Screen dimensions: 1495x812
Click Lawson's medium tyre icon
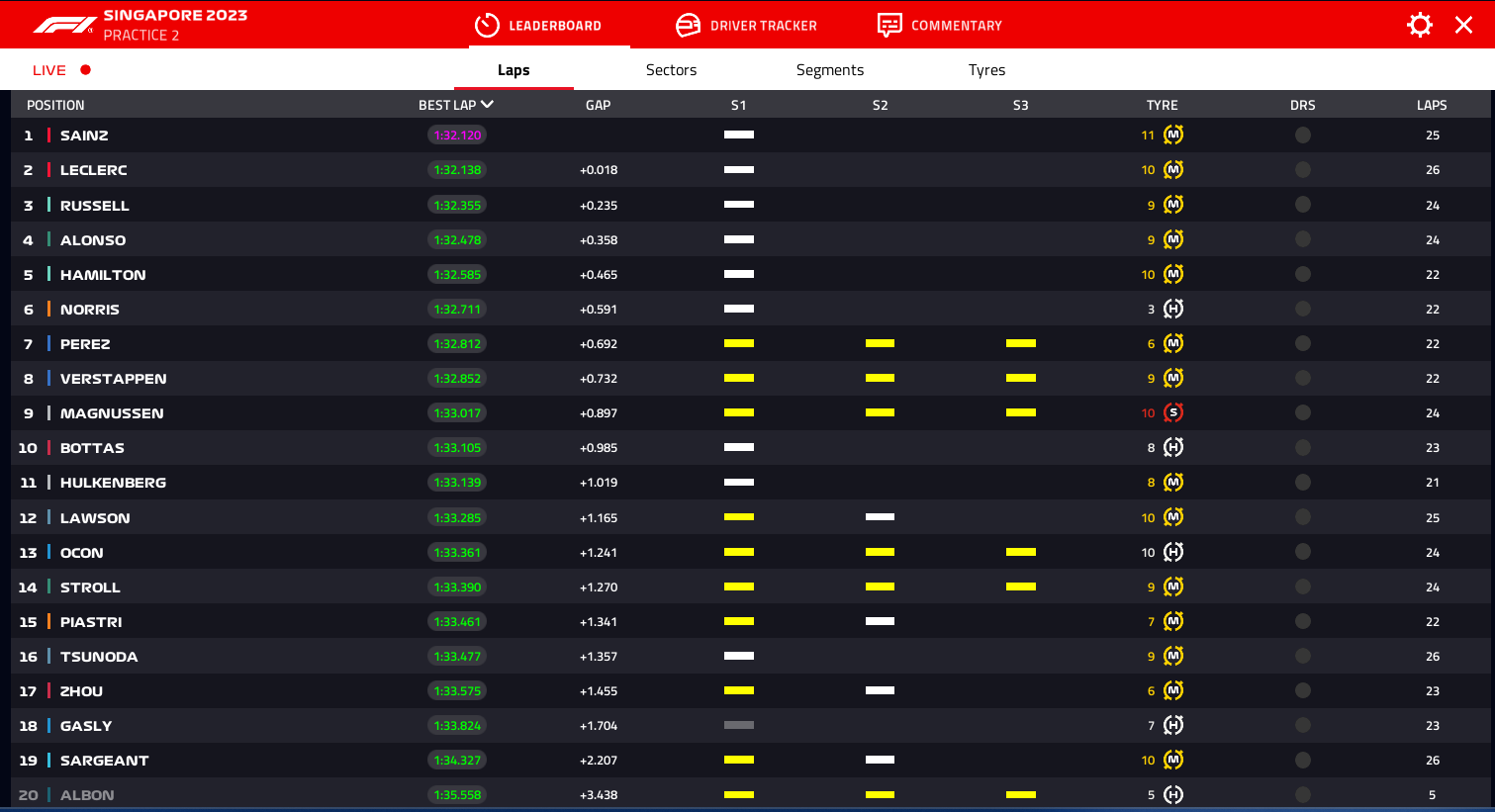click(1173, 517)
